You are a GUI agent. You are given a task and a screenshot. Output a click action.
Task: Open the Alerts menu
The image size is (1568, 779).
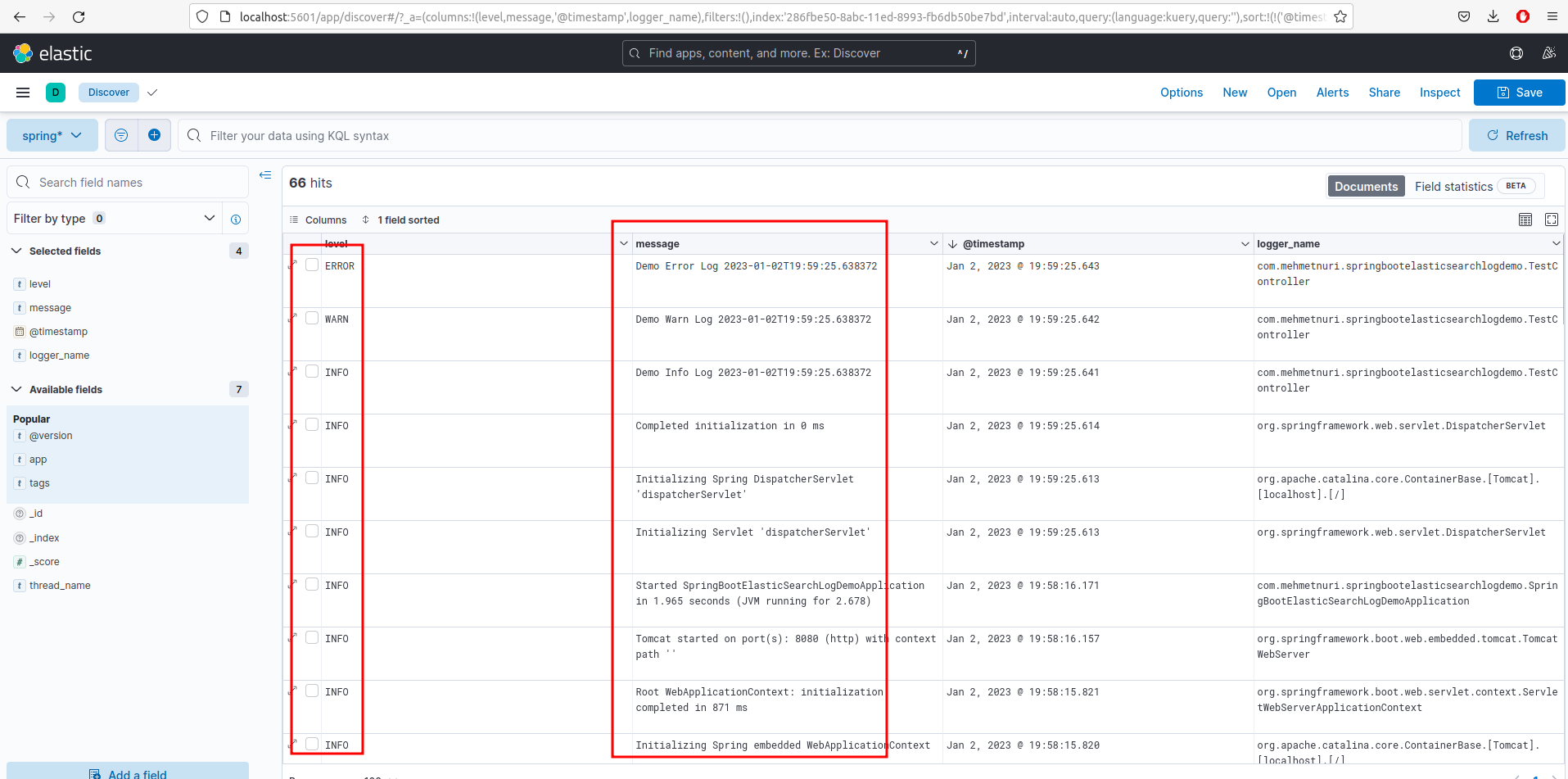(1332, 93)
